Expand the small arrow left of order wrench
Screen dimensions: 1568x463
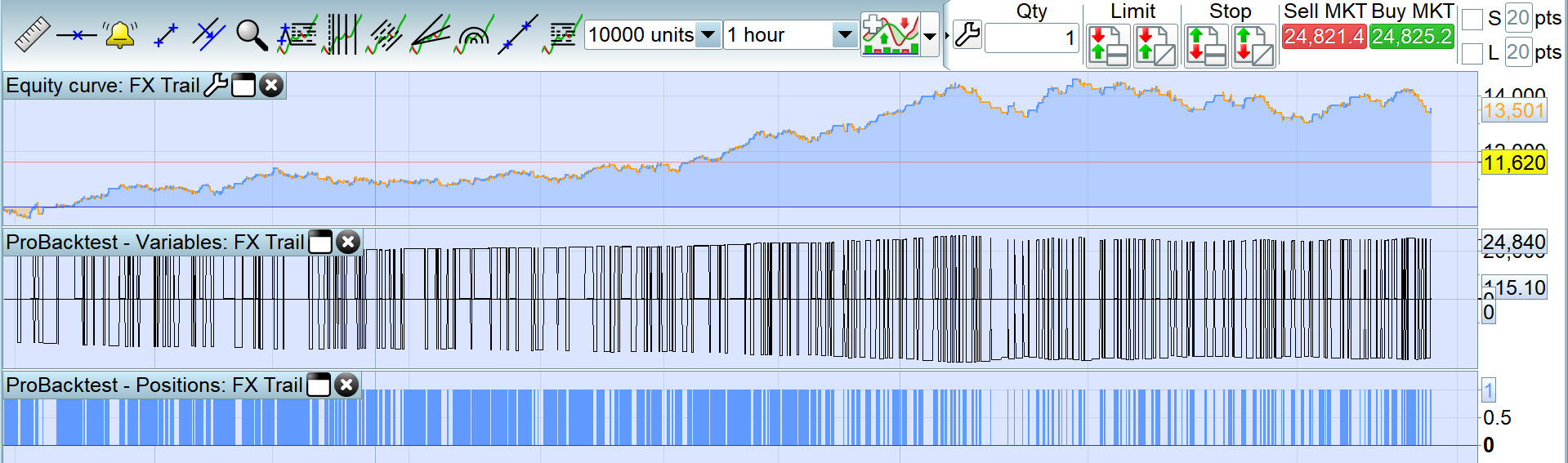click(x=947, y=35)
